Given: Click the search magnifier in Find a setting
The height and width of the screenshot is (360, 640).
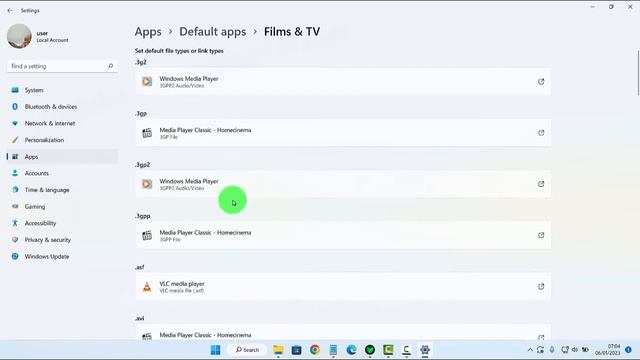Looking at the screenshot, I should point(110,66).
